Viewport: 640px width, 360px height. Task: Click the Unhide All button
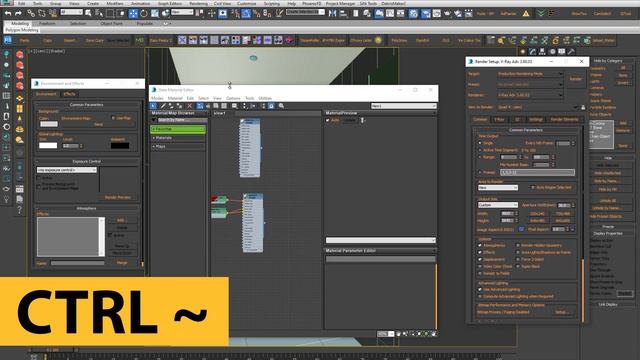608,200
